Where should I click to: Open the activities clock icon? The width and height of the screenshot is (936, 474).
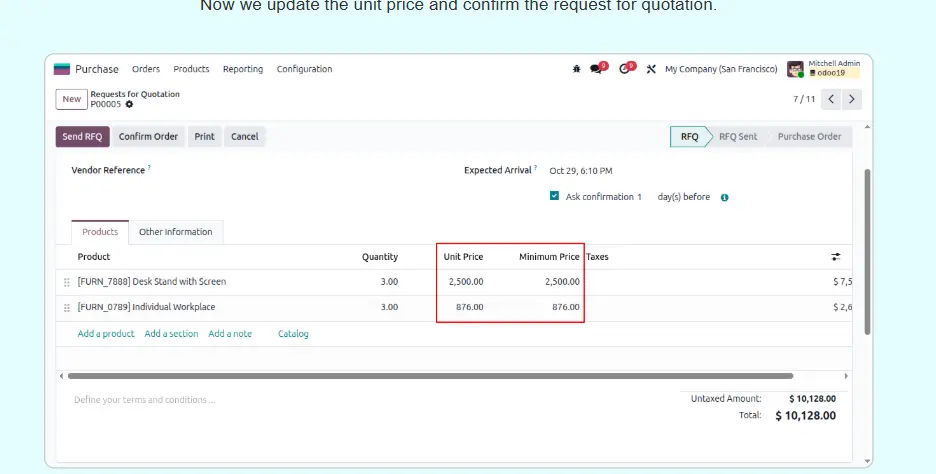625,69
